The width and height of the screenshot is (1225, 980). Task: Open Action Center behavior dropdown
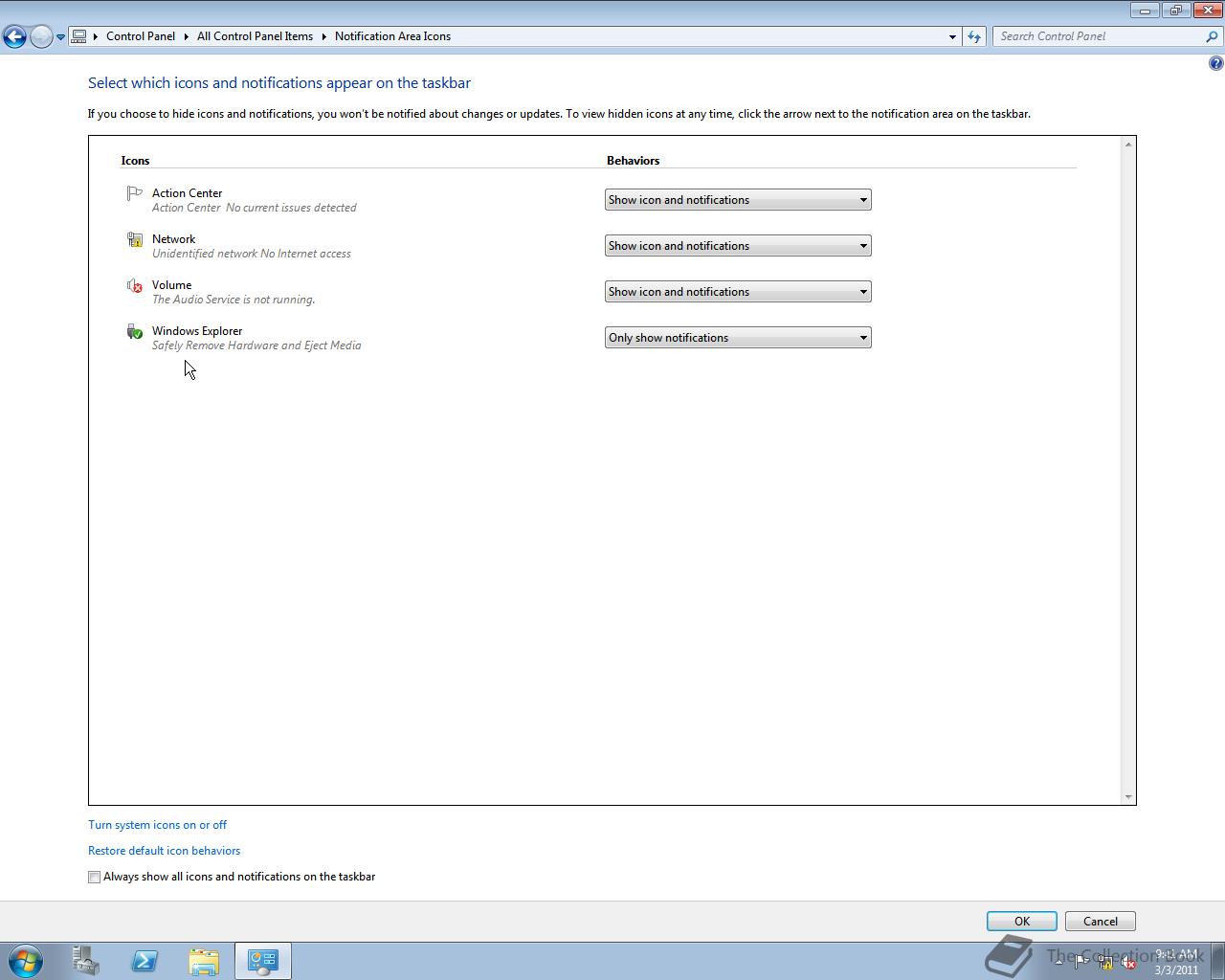[x=738, y=200]
